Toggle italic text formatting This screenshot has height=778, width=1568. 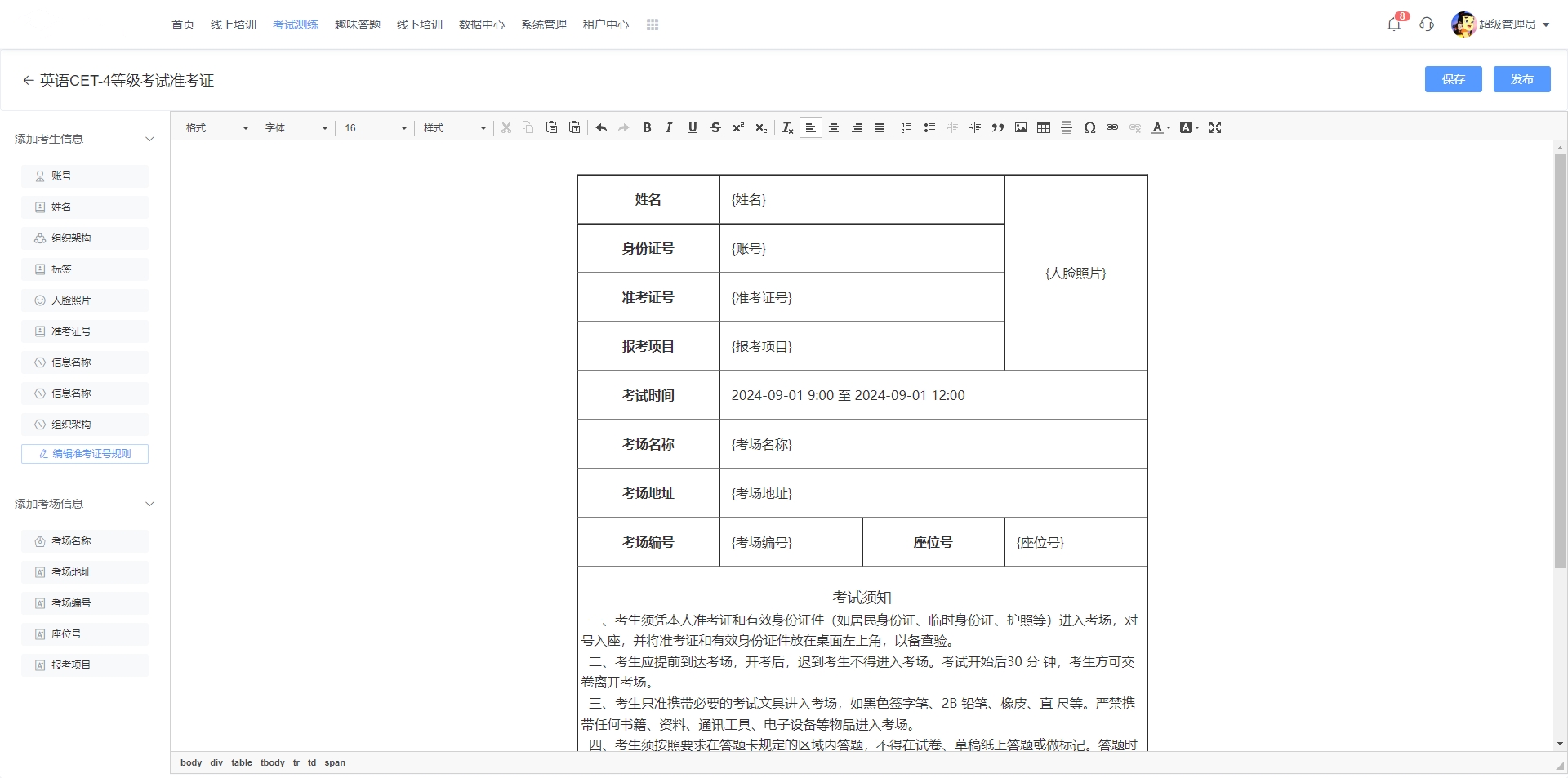669,127
